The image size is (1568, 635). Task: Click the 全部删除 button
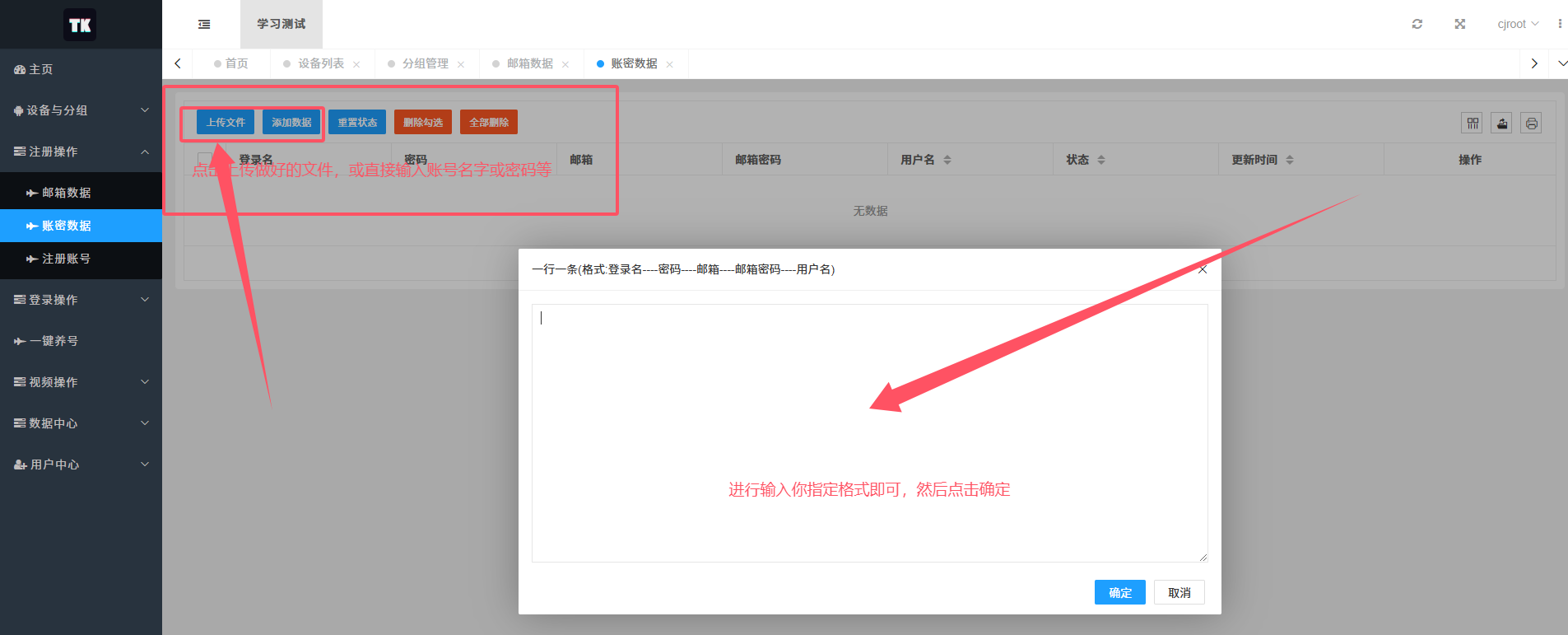(x=489, y=122)
